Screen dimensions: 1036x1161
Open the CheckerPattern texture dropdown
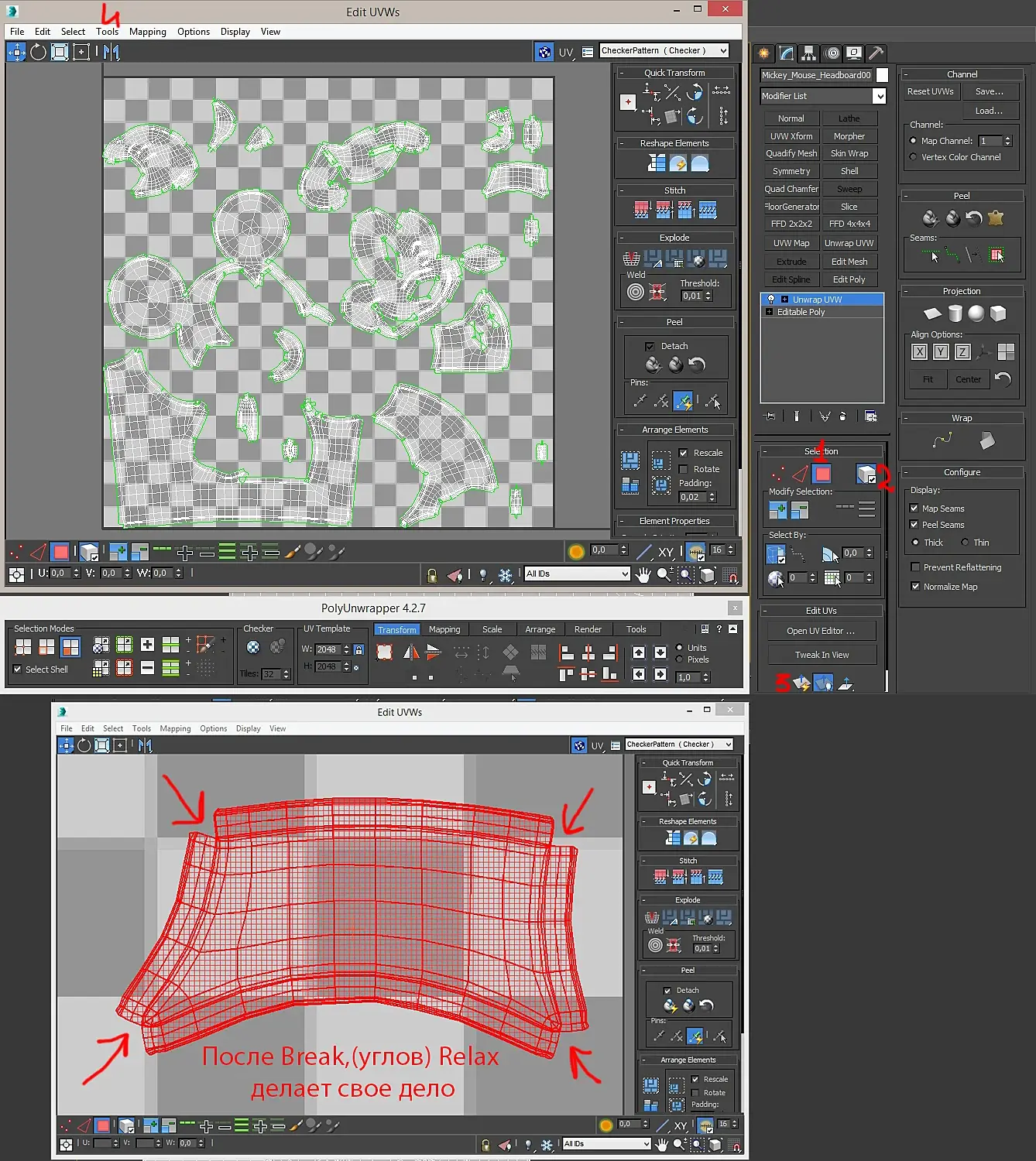click(664, 50)
